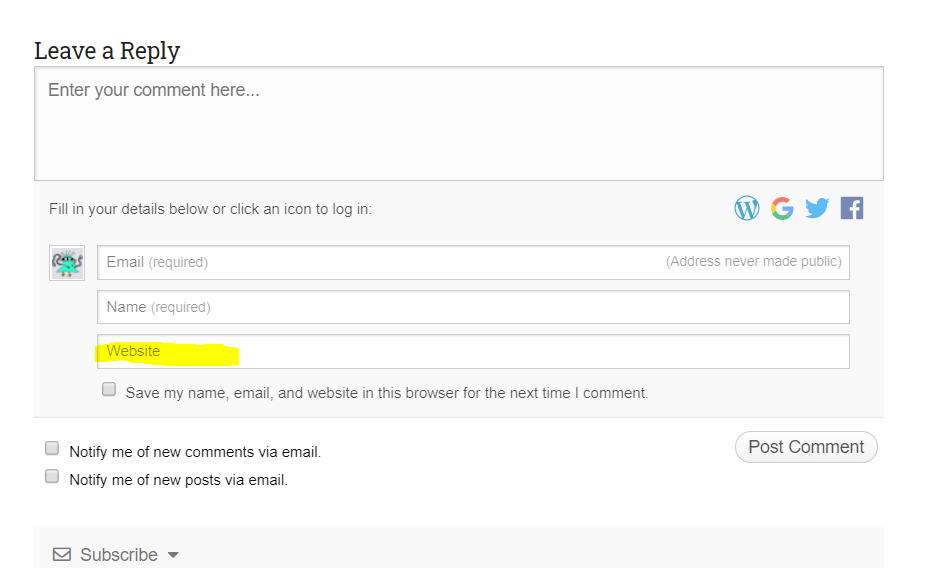Log in using the Google icon

click(x=782, y=208)
